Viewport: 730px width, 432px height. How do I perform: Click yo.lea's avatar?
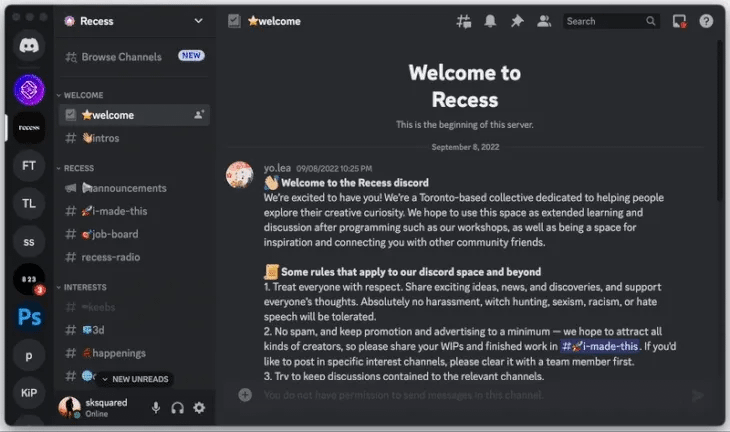239,175
